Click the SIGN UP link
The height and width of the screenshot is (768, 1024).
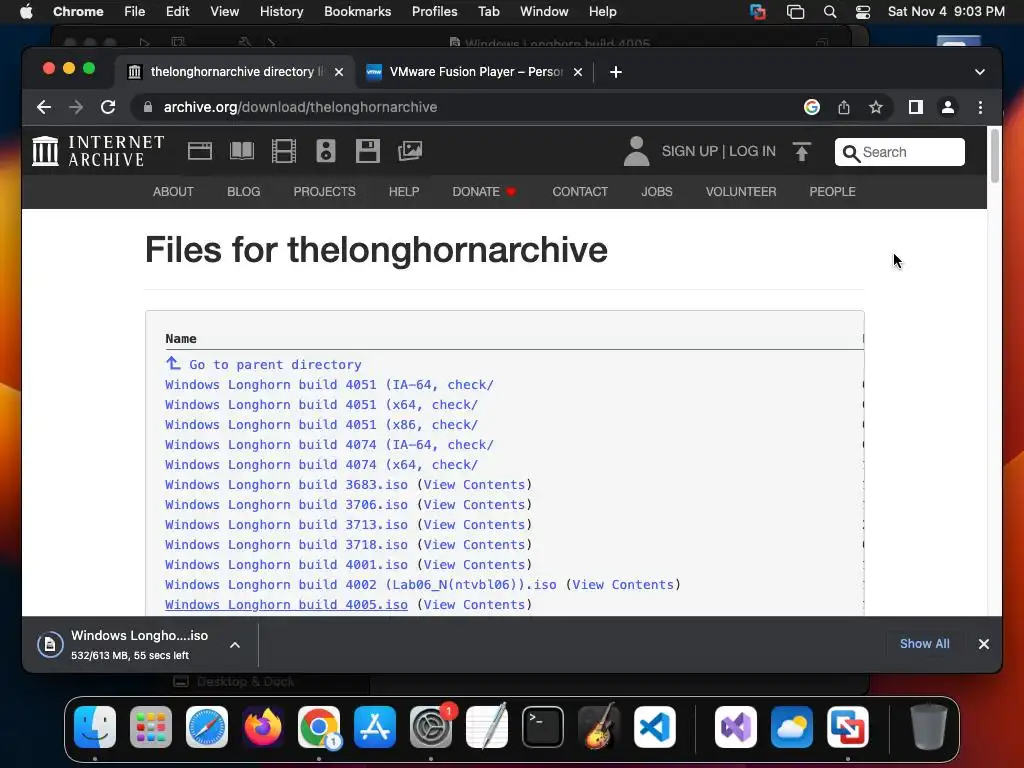[690, 152]
